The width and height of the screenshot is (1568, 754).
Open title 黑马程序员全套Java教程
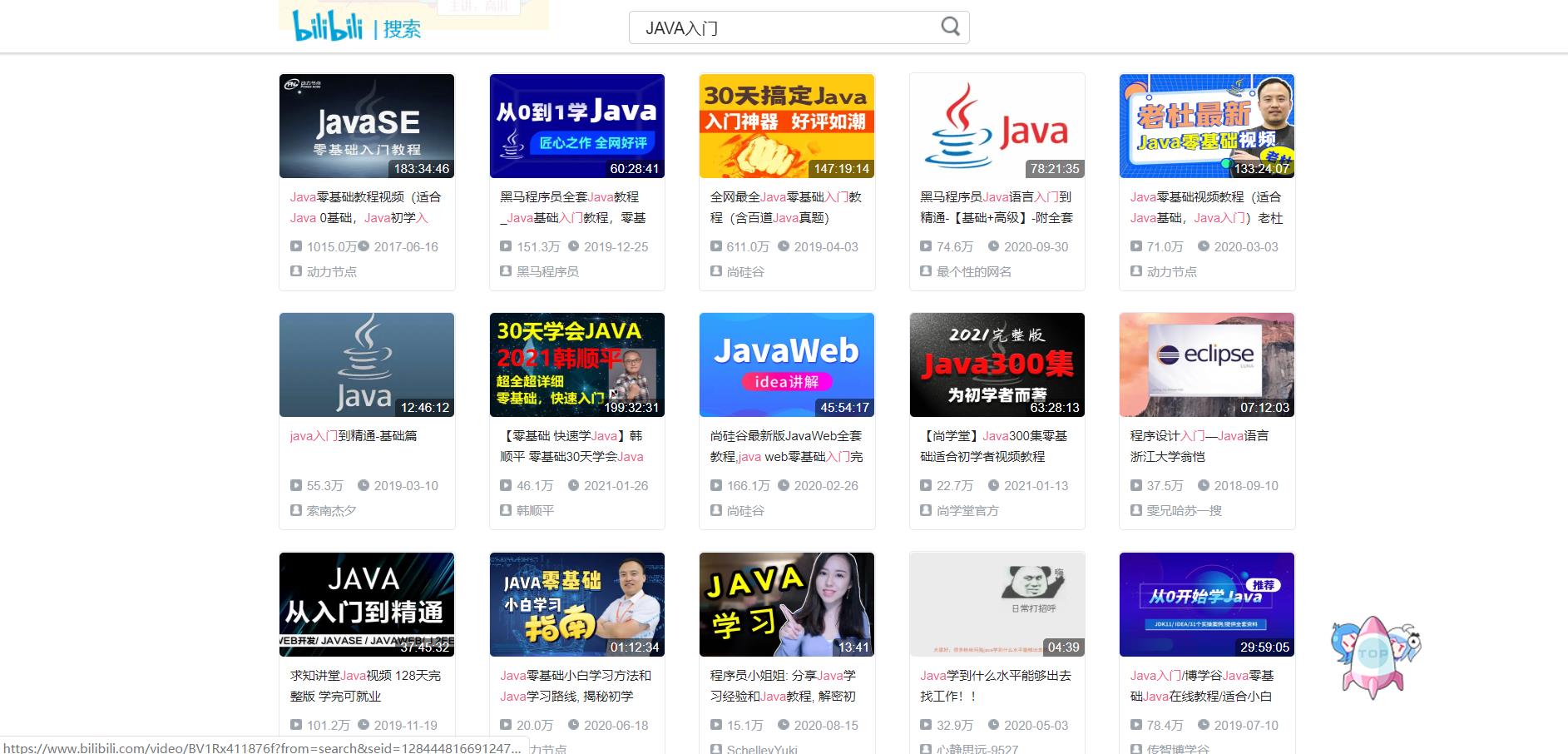[x=573, y=207]
